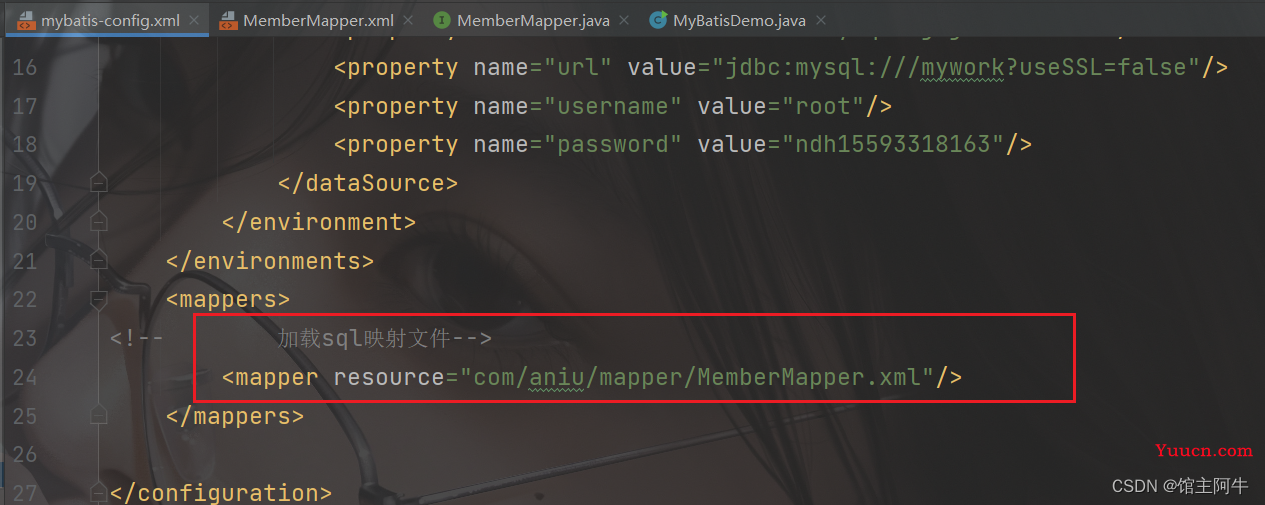
Task: Click the </configuration> closing tag
Action: (x=221, y=493)
